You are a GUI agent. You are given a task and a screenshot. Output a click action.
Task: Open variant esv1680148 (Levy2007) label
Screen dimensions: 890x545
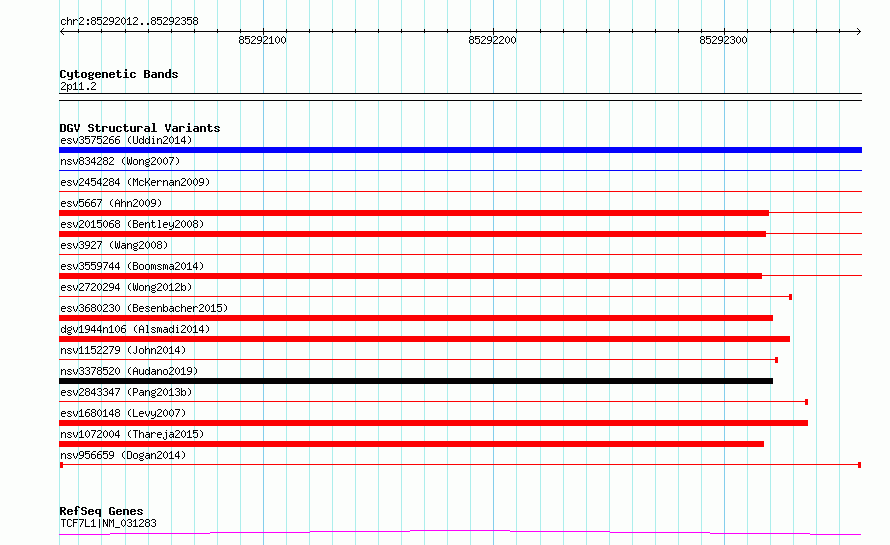coord(123,413)
